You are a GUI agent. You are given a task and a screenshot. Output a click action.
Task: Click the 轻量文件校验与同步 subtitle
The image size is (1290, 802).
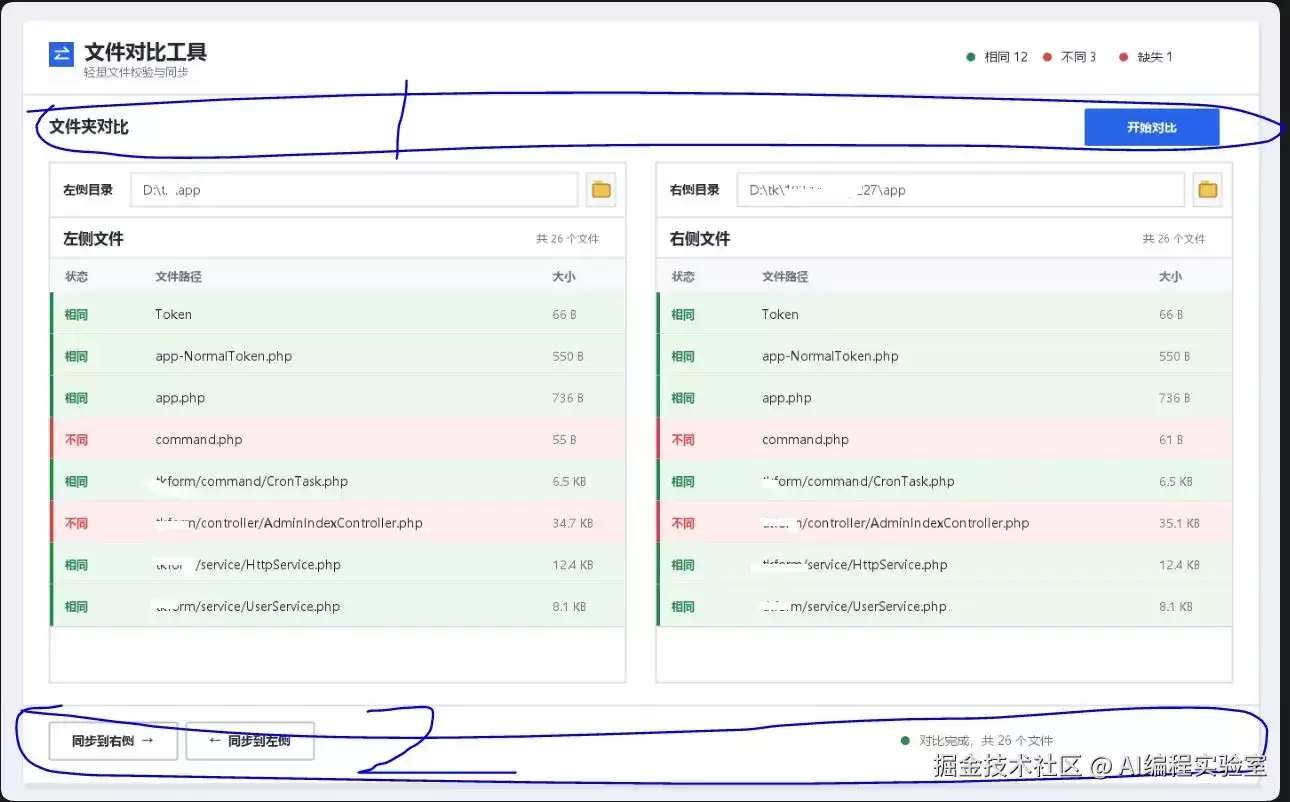pos(137,73)
